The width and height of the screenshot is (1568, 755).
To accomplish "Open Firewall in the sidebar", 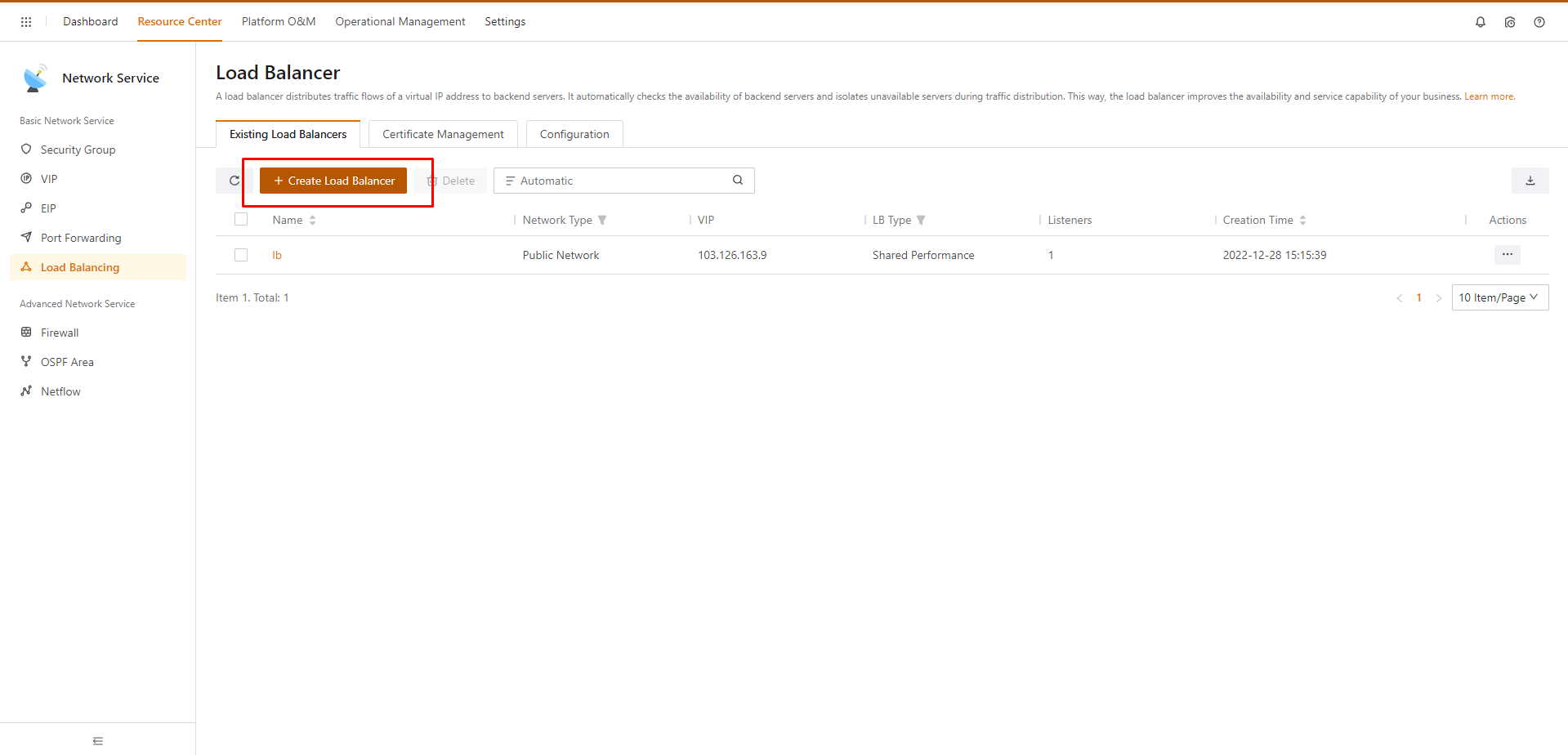I will 60,333.
